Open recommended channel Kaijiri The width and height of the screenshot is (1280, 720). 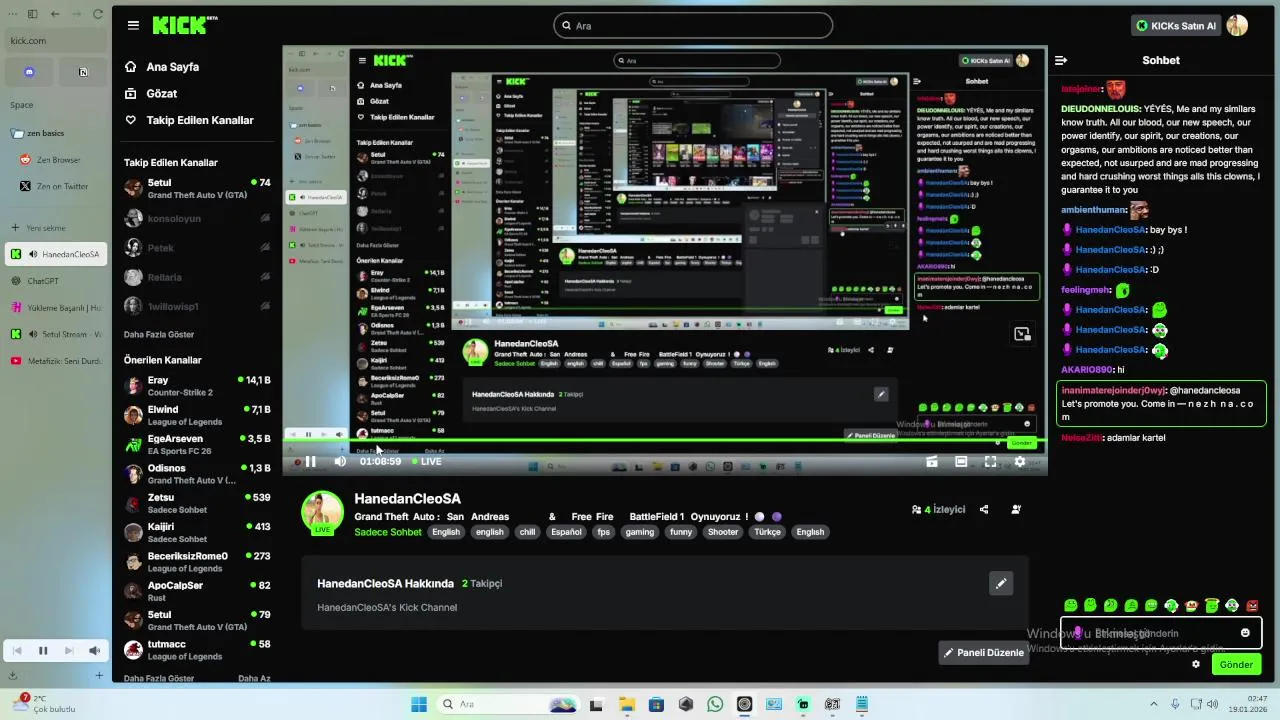197,532
